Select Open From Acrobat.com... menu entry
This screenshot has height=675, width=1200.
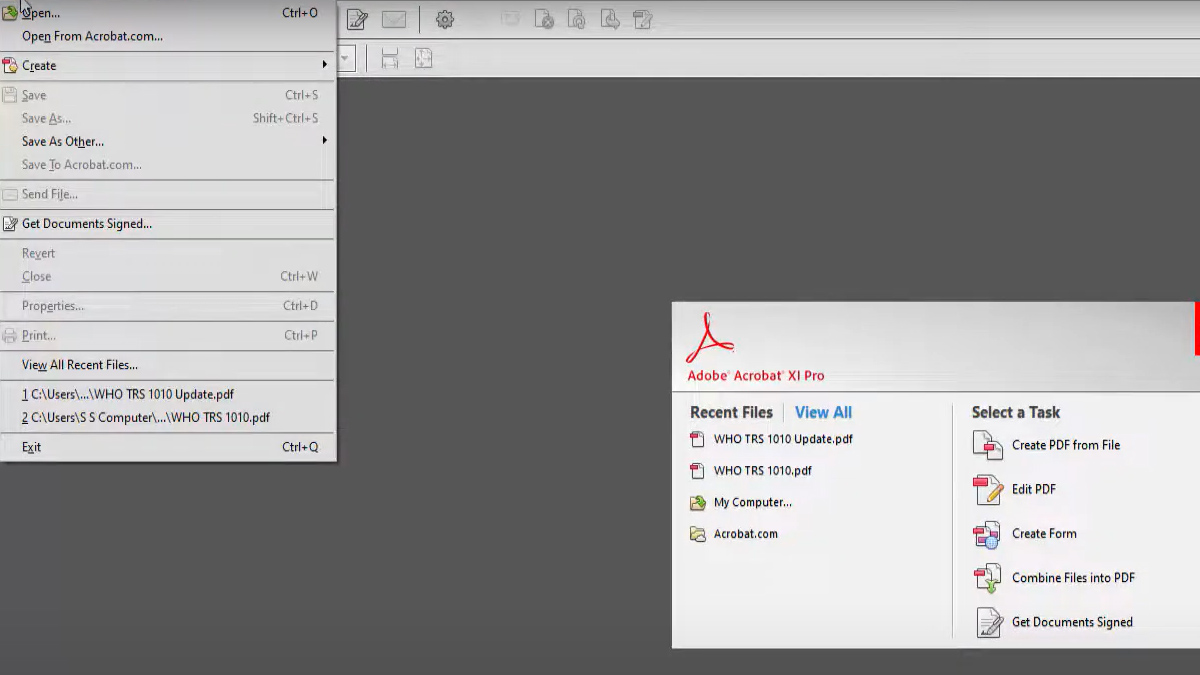tap(168, 36)
